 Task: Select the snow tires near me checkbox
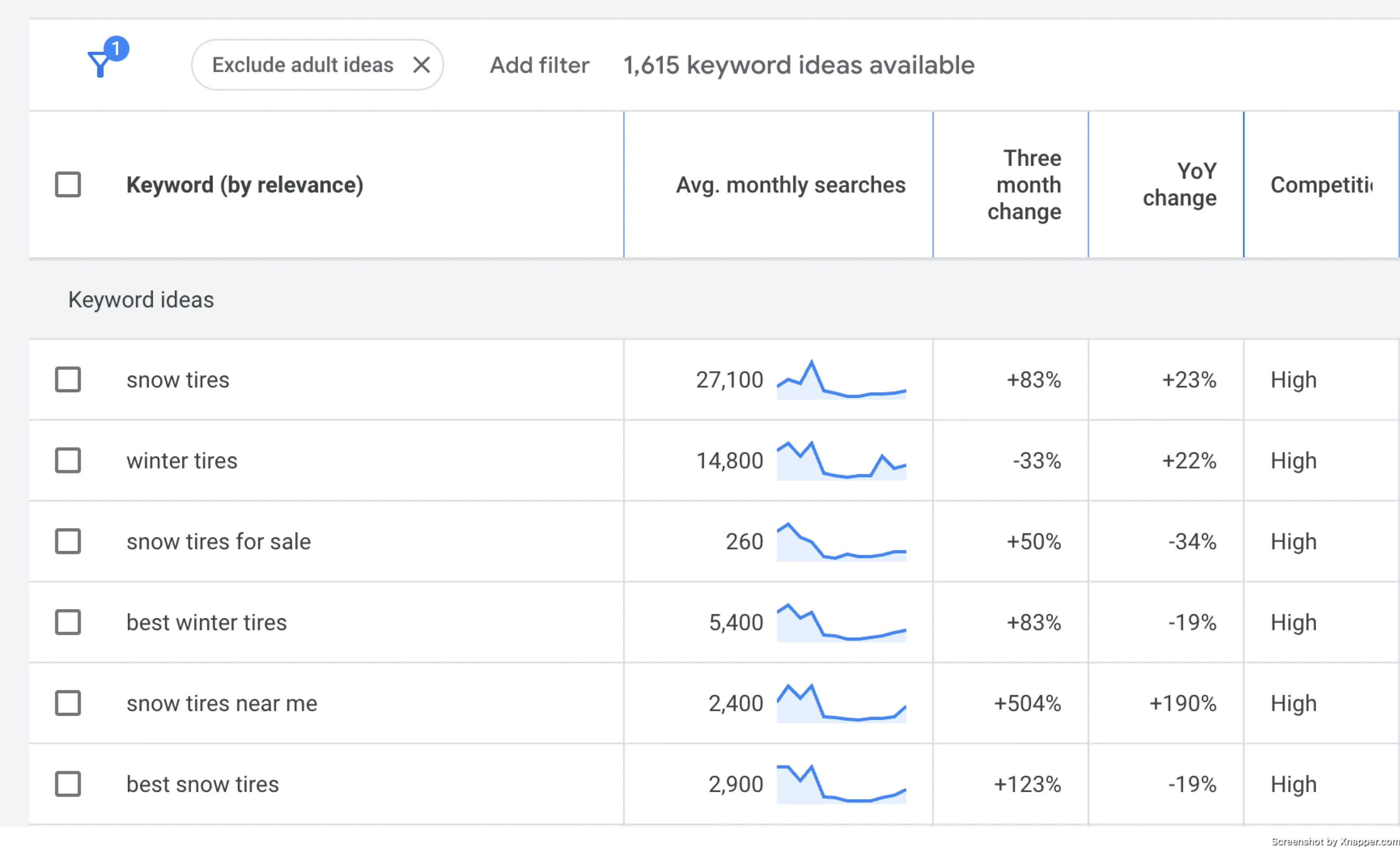(68, 703)
